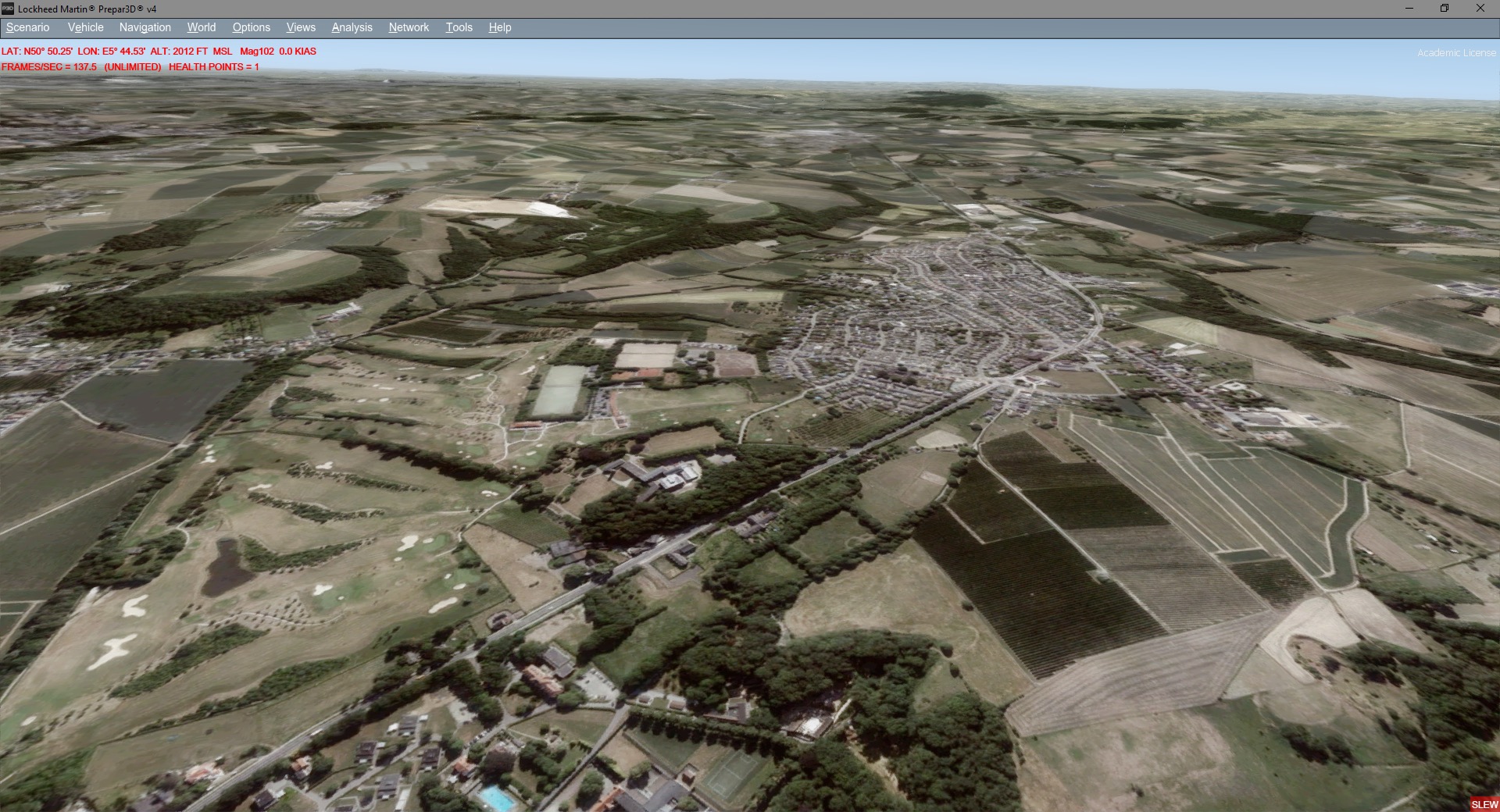Open the Options menu
1500x812 pixels.
coord(251,27)
